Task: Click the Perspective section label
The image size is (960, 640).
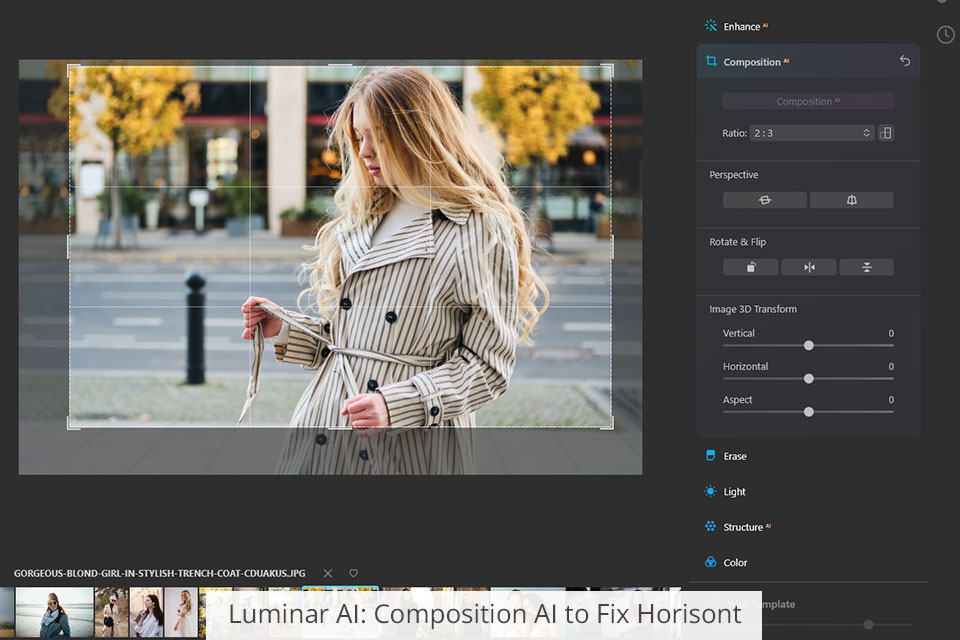Action: [733, 175]
